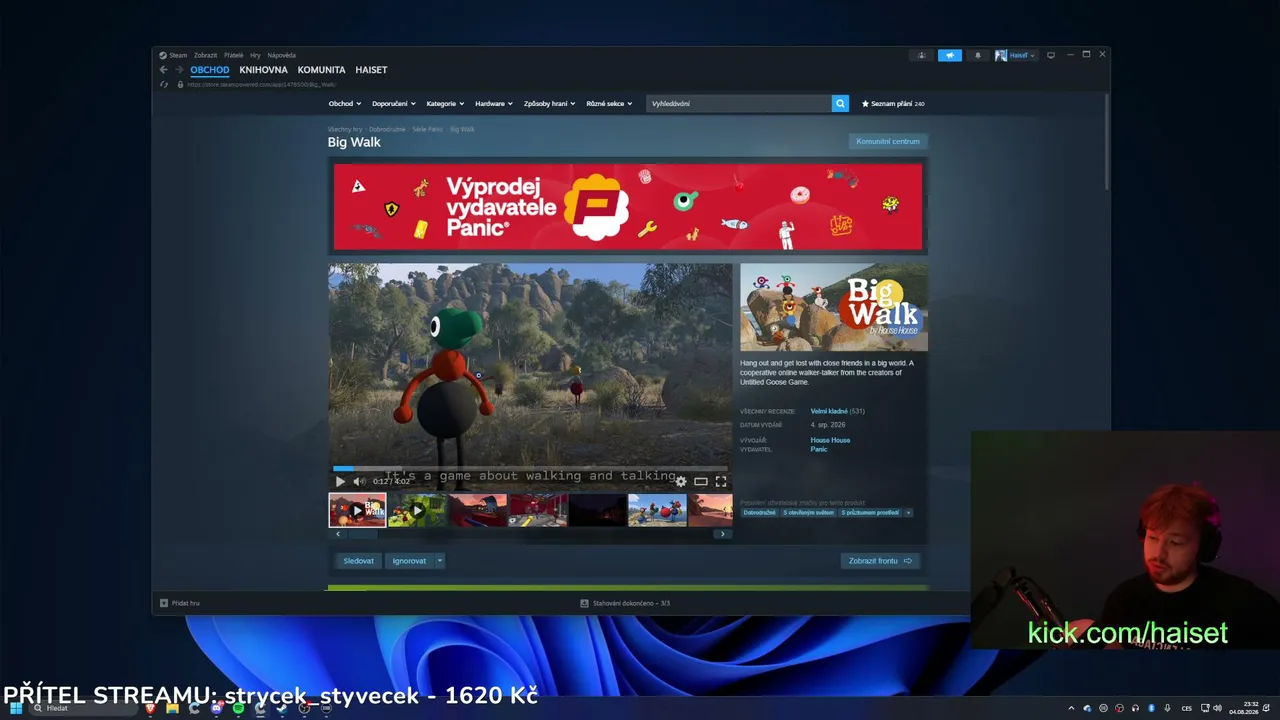Switch to Big Picture mode via monitor icon

click(x=1051, y=55)
